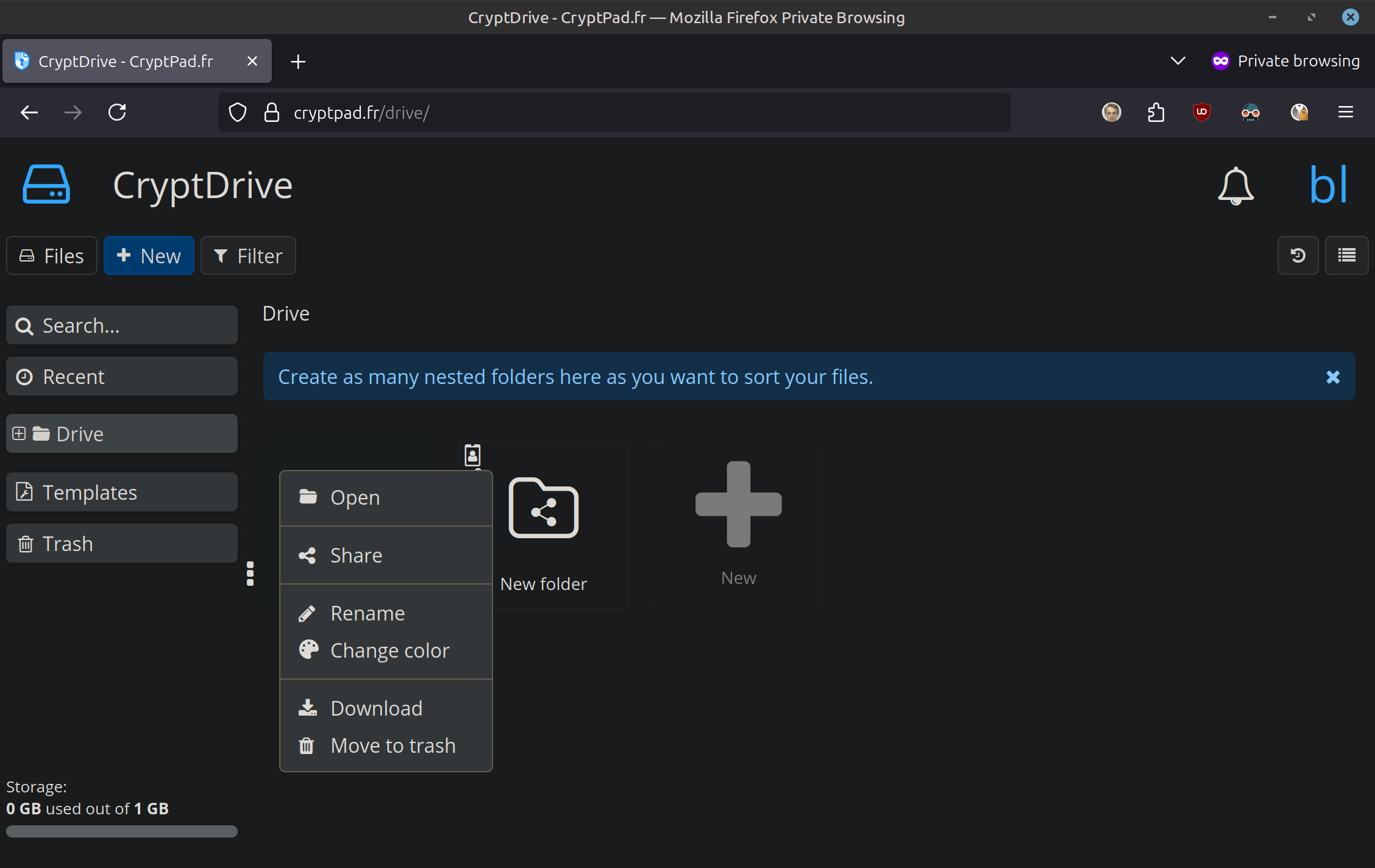Choose Rename from the context menu
1375x868 pixels.
pyautogui.click(x=367, y=613)
